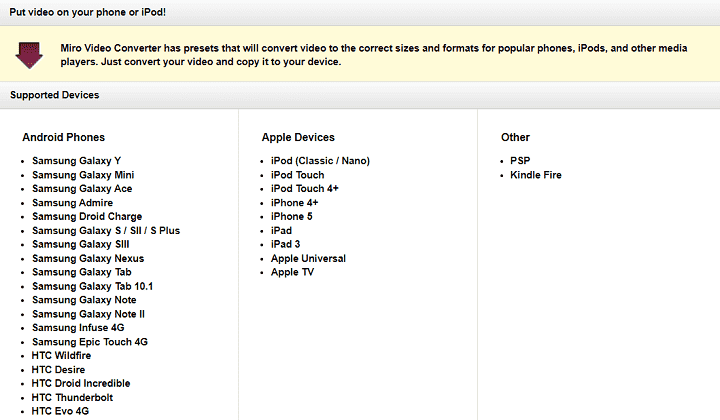Viewport: 720px width, 420px height.
Task: Select Apple Universal entry
Action: [308, 258]
